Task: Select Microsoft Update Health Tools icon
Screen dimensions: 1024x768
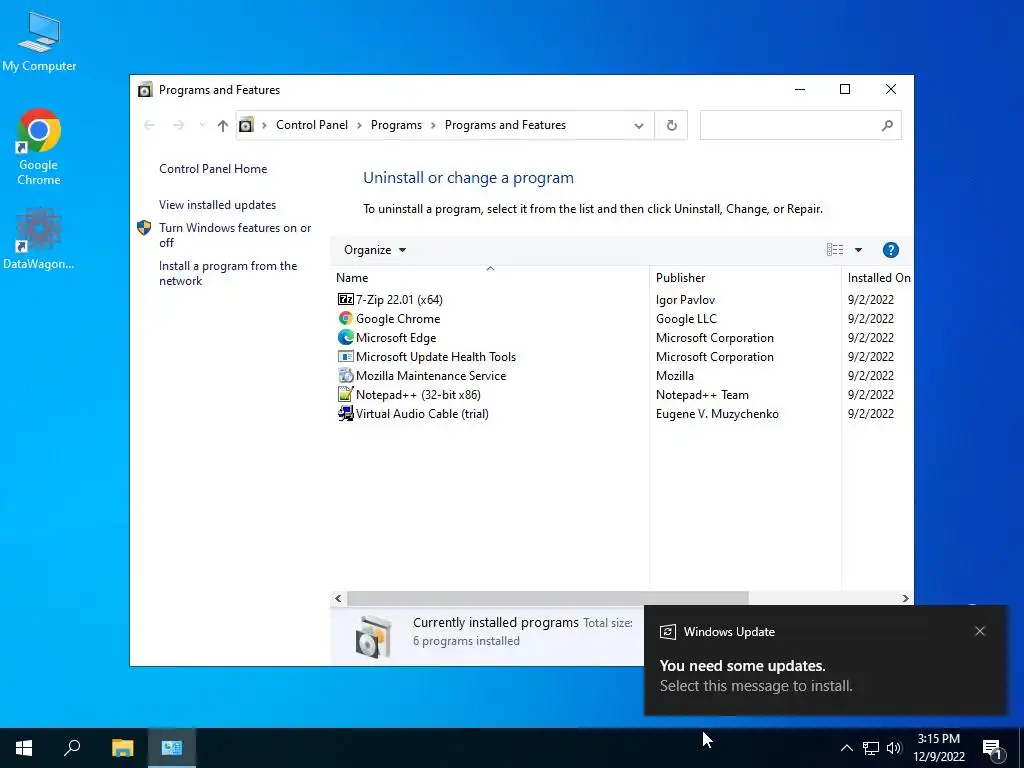Action: point(345,357)
